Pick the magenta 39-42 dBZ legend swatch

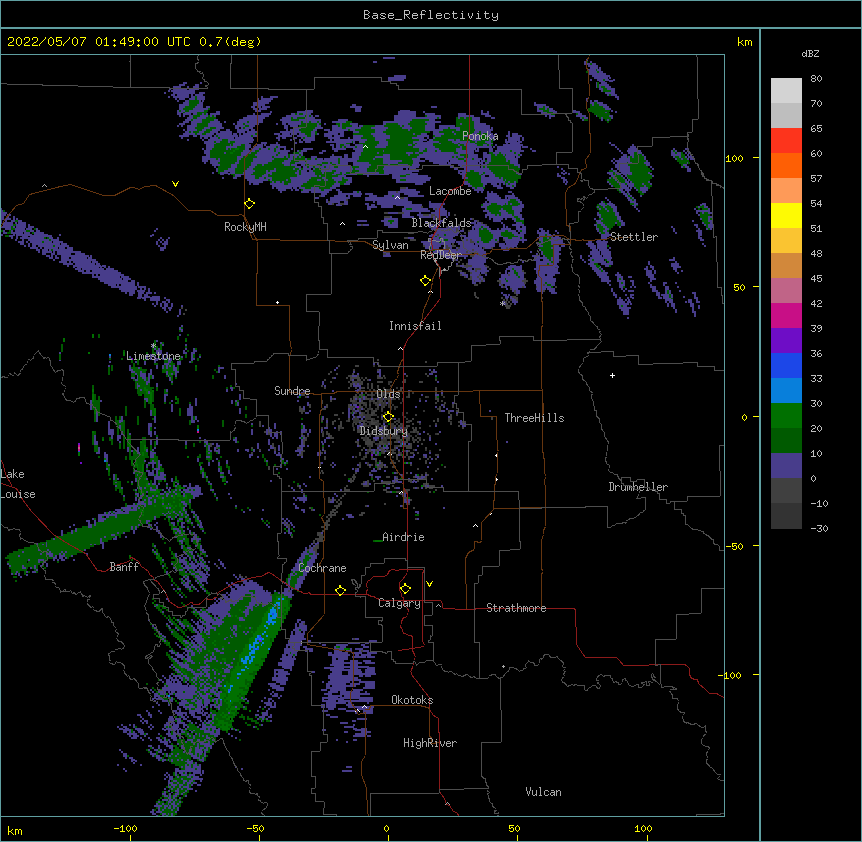click(786, 315)
